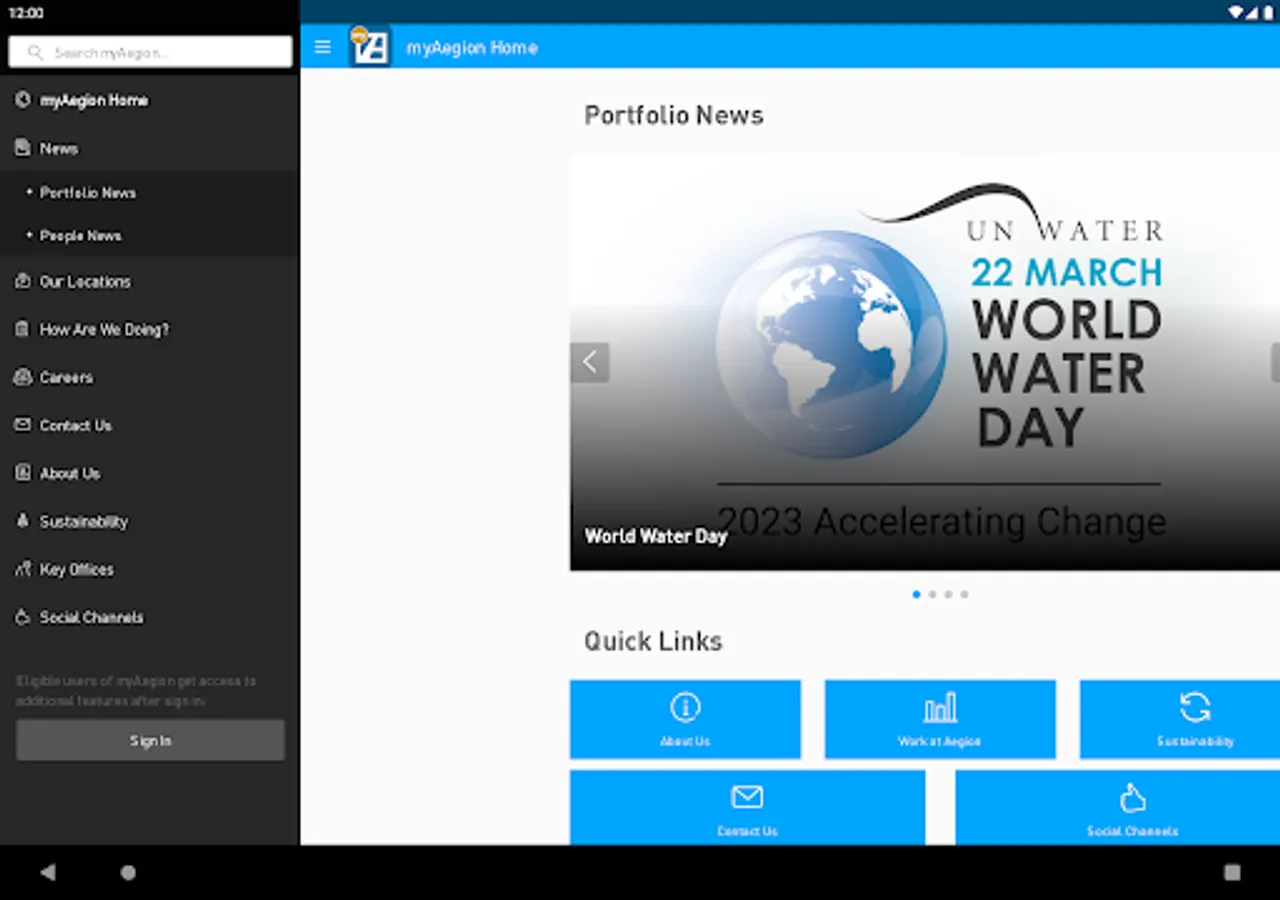Click the Quick Links section heading
Image resolution: width=1280 pixels, height=900 pixels.
653,641
